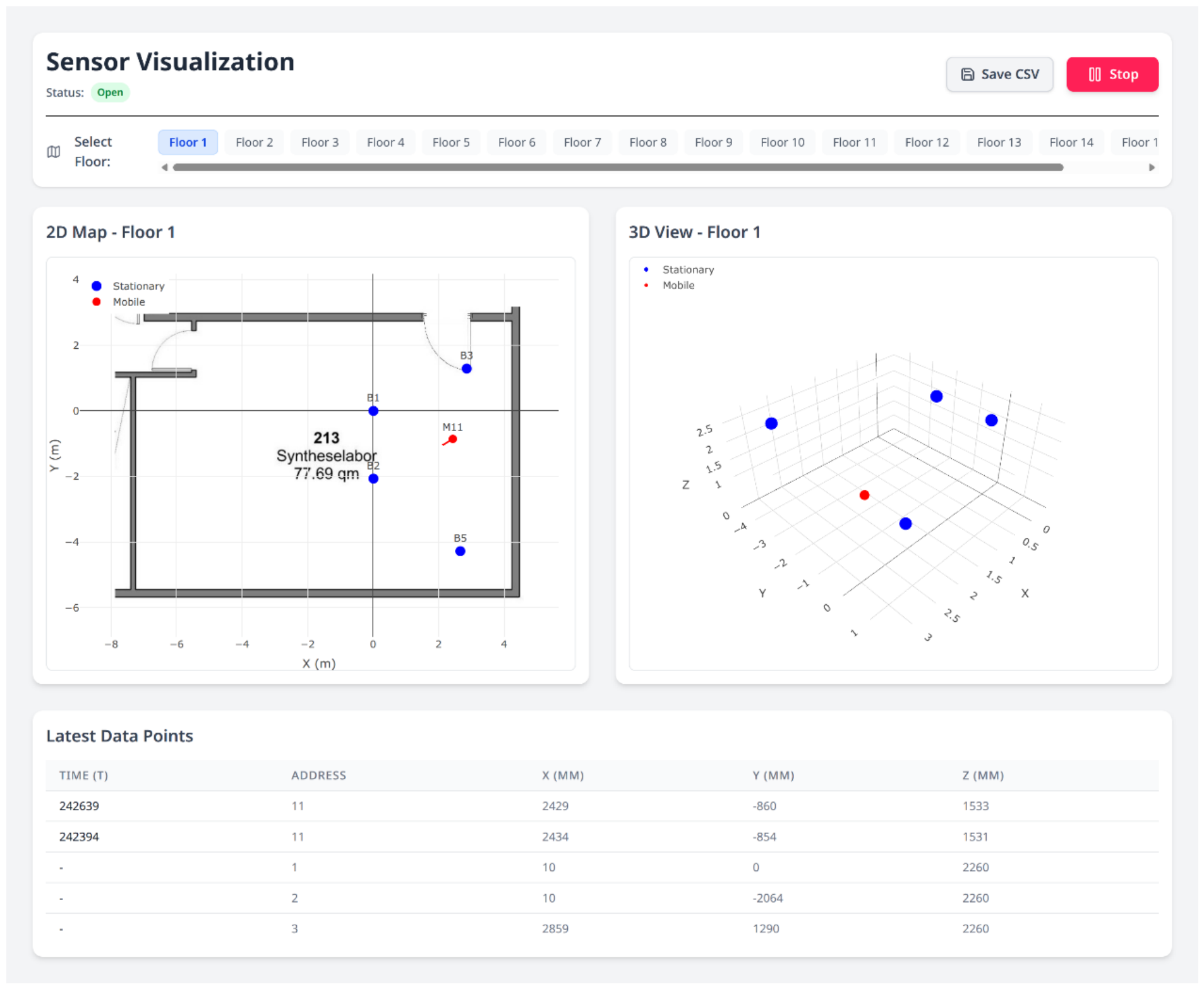Click the ADDRESS column header
Viewport: 1204px width, 989px height.
tap(318, 775)
